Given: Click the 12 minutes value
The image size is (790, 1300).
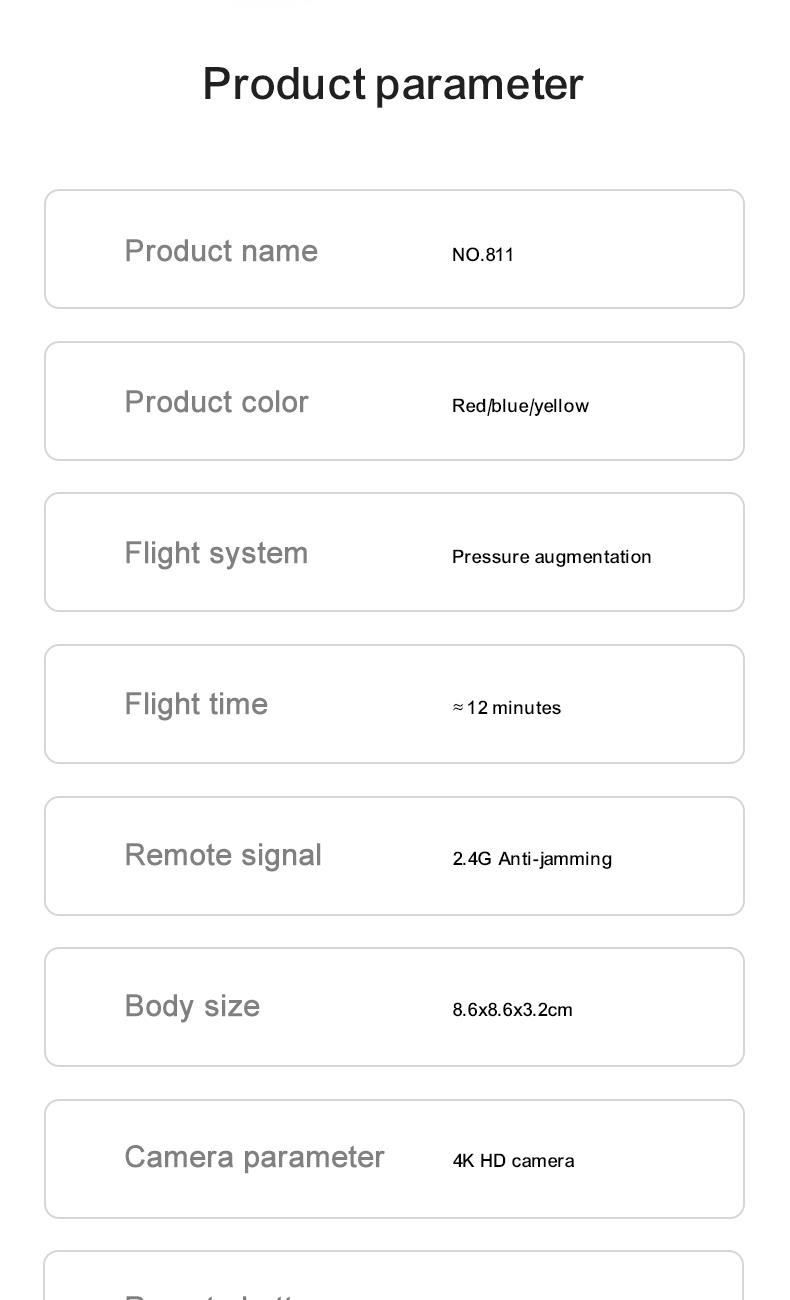Looking at the screenshot, I should tap(514, 708).
